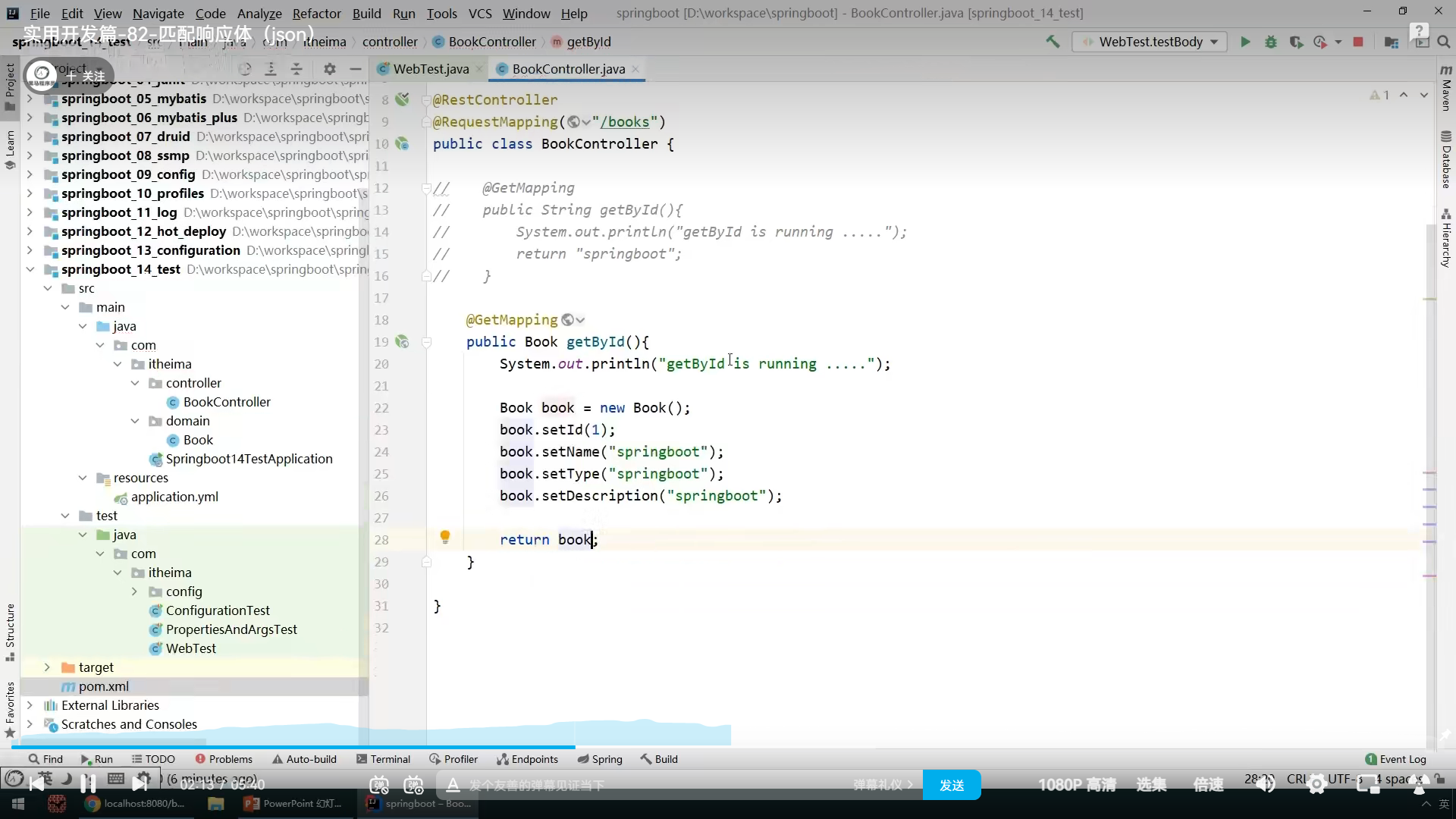Collapse the springboot_14_test module

pyautogui.click(x=30, y=269)
